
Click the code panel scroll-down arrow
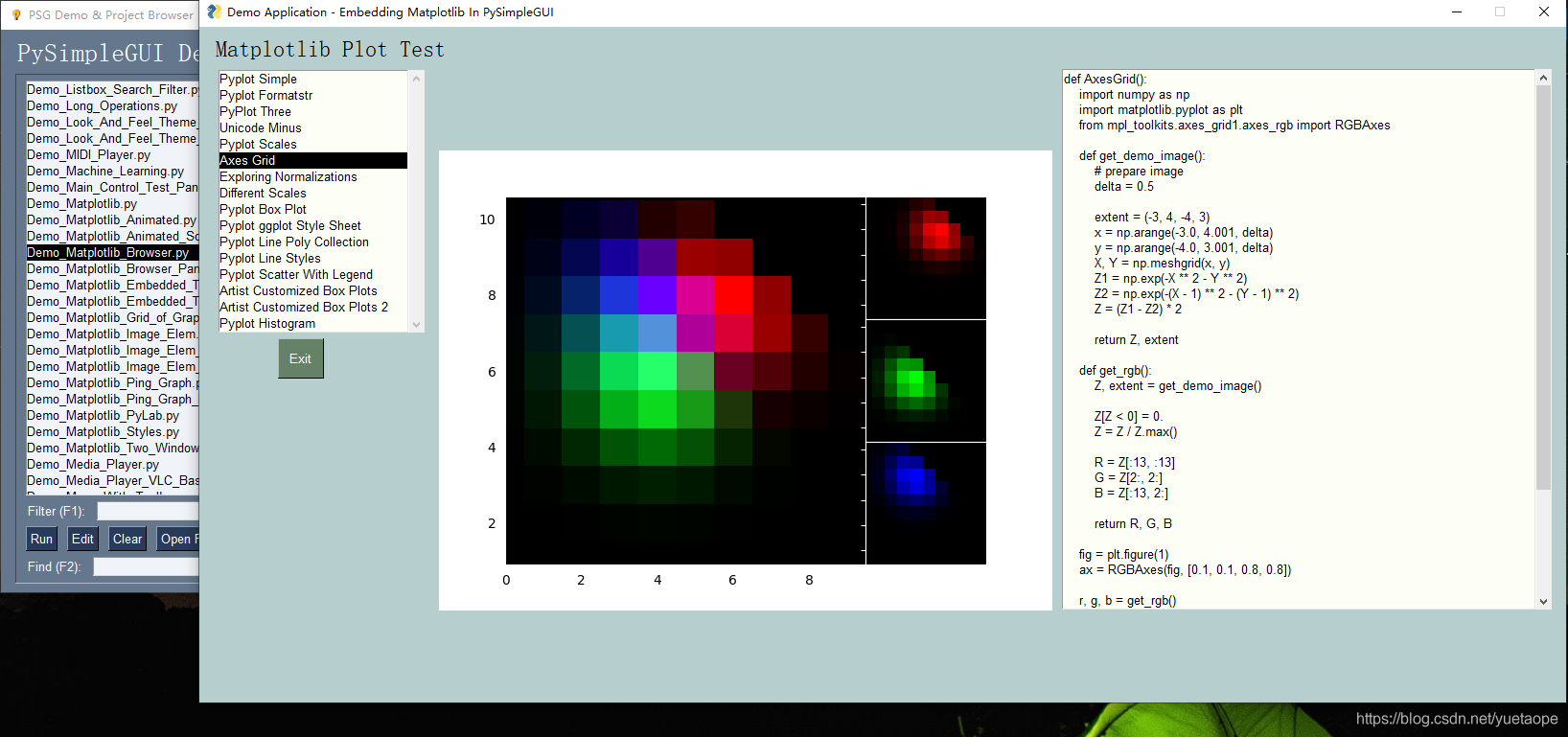coord(1543,601)
